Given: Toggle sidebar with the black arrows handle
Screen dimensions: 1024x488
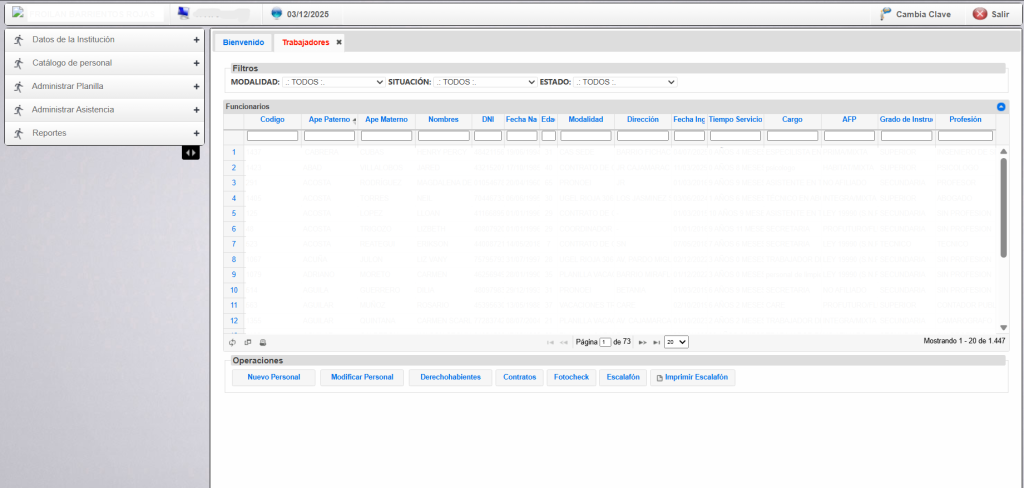Looking at the screenshot, I should (190, 152).
